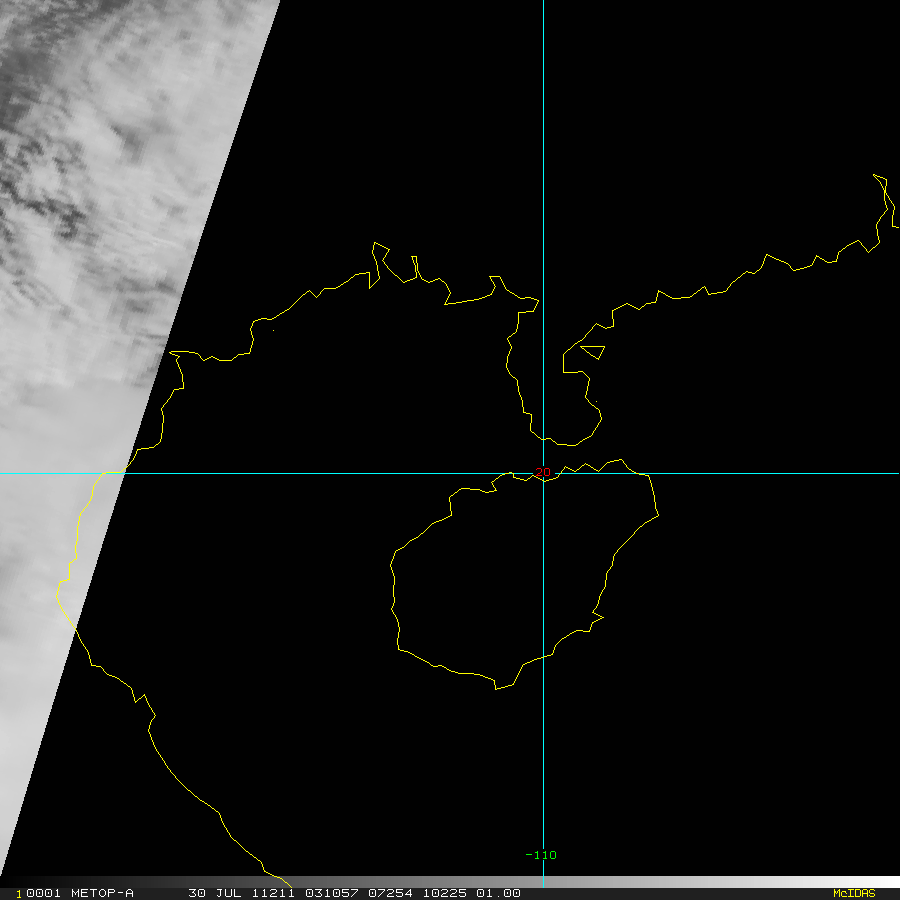This screenshot has height=900, width=900.
Task: Click the yellow frame number 1
Action: point(19,894)
